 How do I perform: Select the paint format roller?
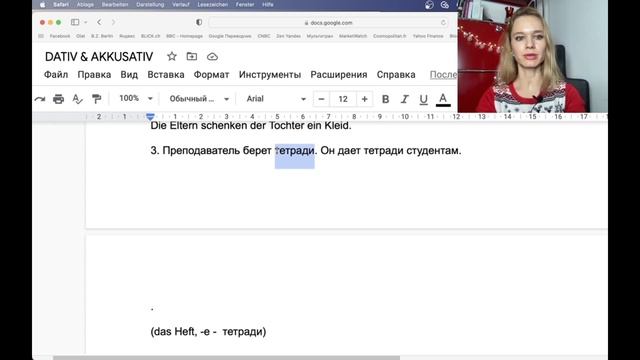[96, 99]
